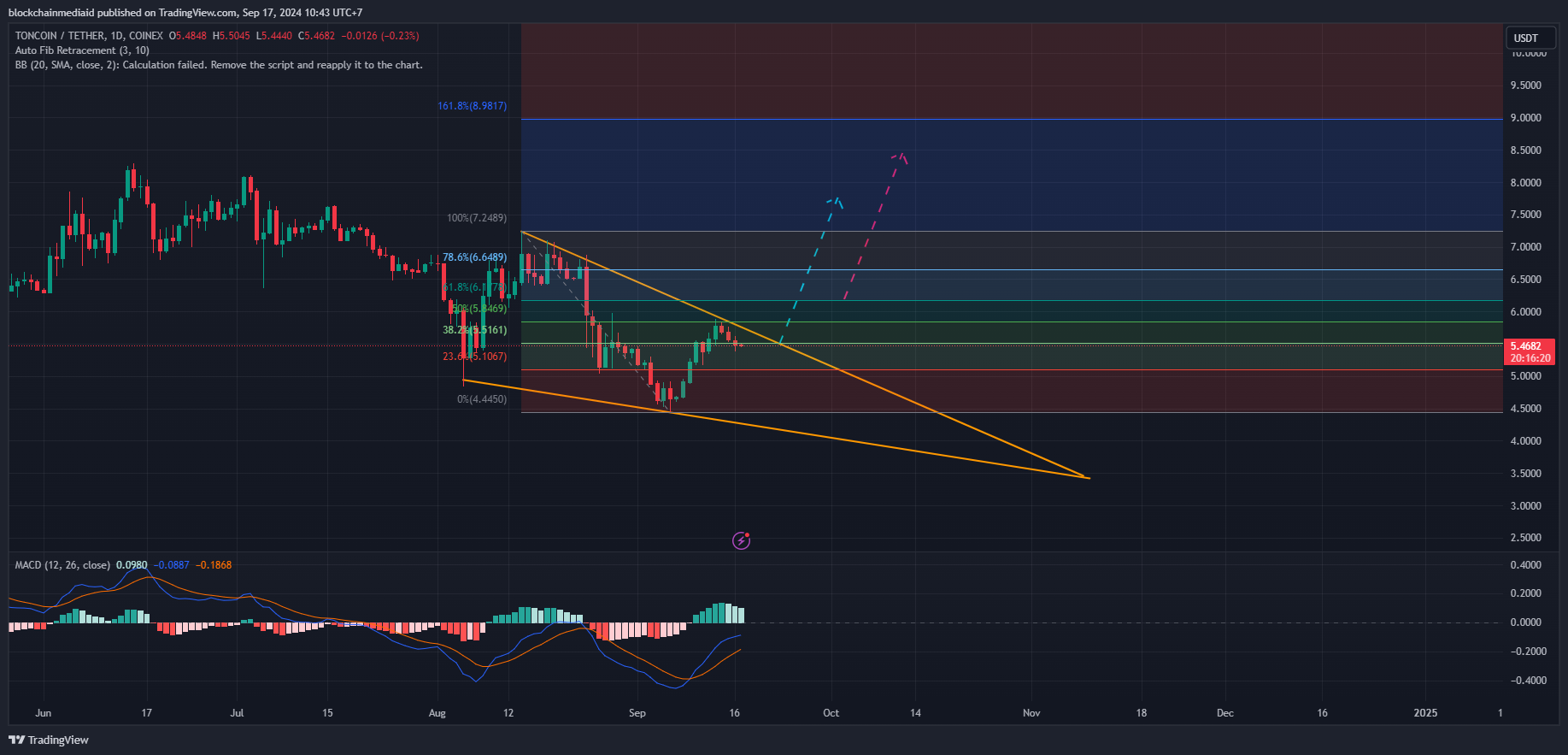
Task: Click the purple lightning event icon
Action: pos(742,540)
